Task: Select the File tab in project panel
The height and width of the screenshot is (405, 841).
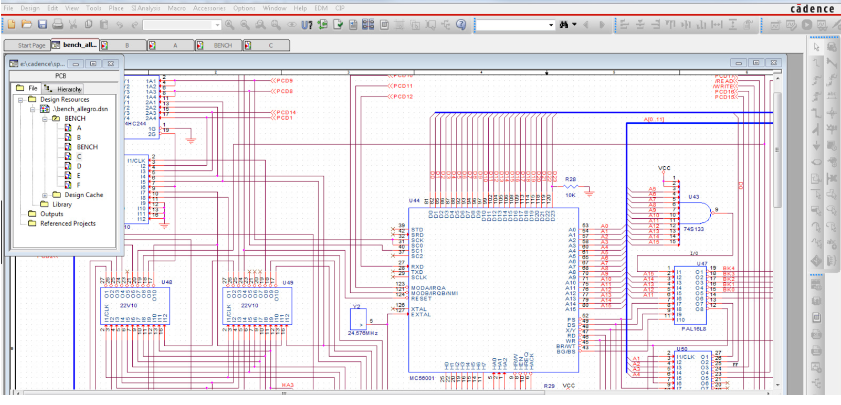Action: coord(27,89)
